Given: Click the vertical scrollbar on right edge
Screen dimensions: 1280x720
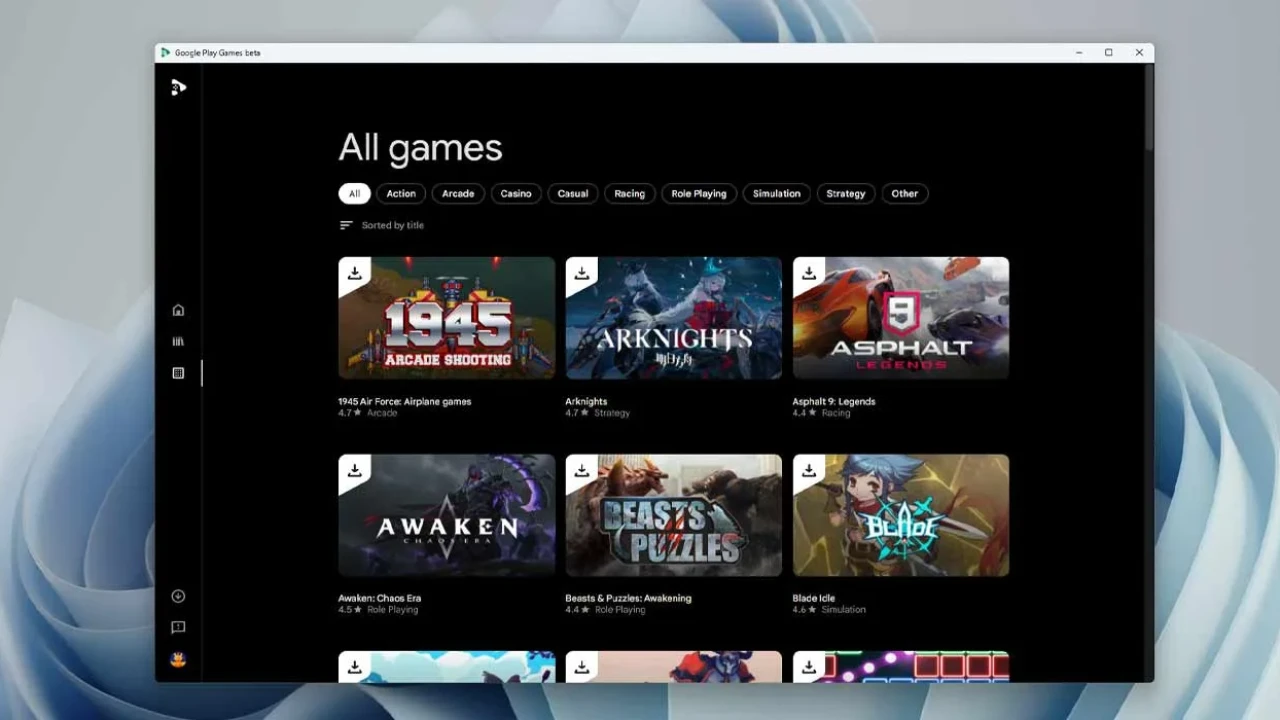Looking at the screenshot, I should coord(1148,110).
